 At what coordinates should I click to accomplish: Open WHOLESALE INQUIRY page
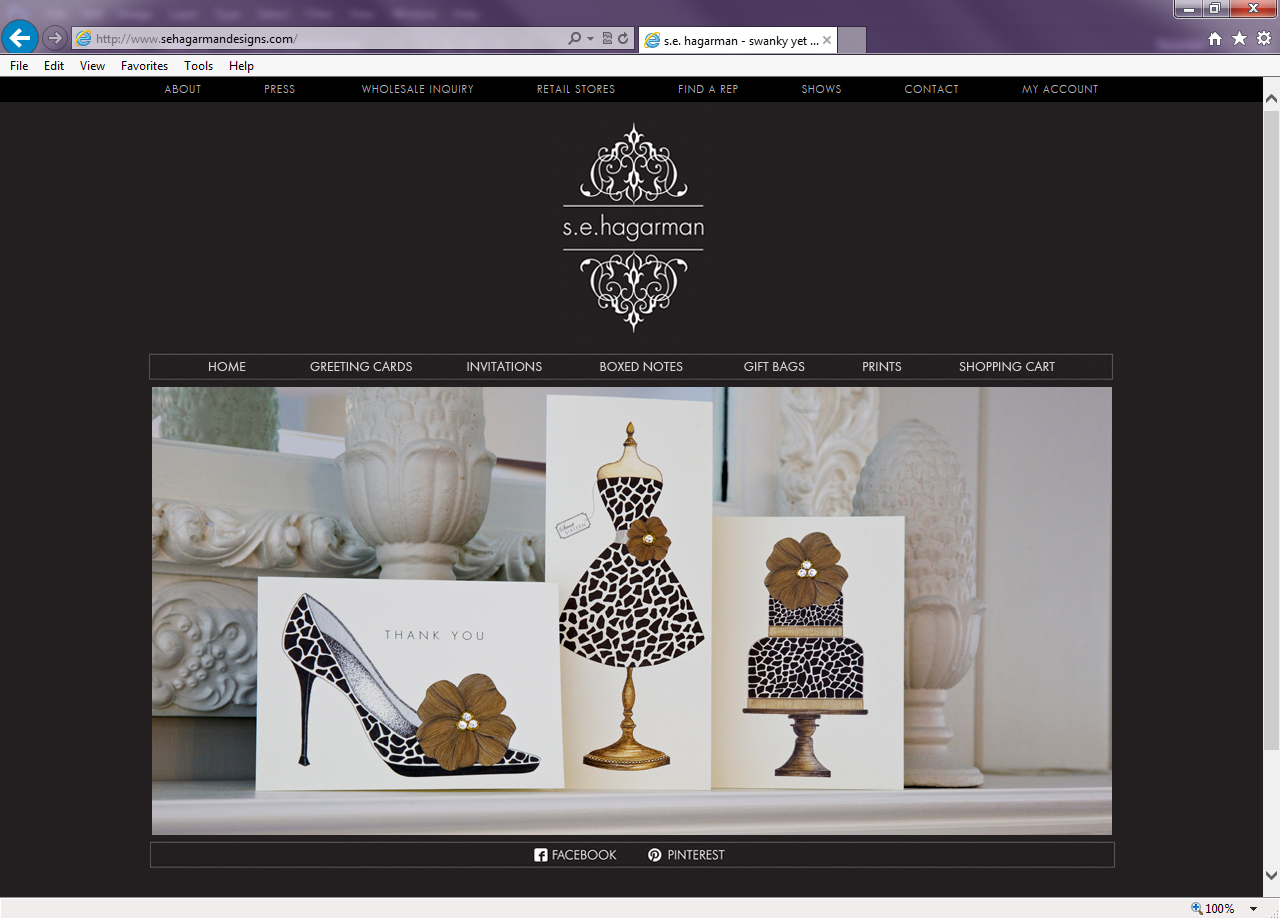pyautogui.click(x=418, y=89)
